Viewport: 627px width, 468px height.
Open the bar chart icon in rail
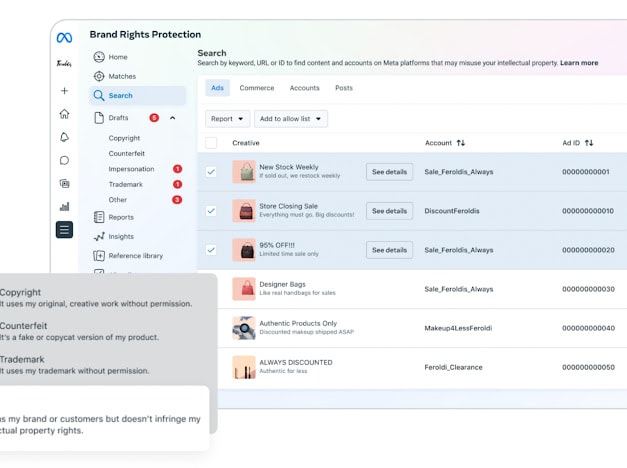(x=64, y=206)
